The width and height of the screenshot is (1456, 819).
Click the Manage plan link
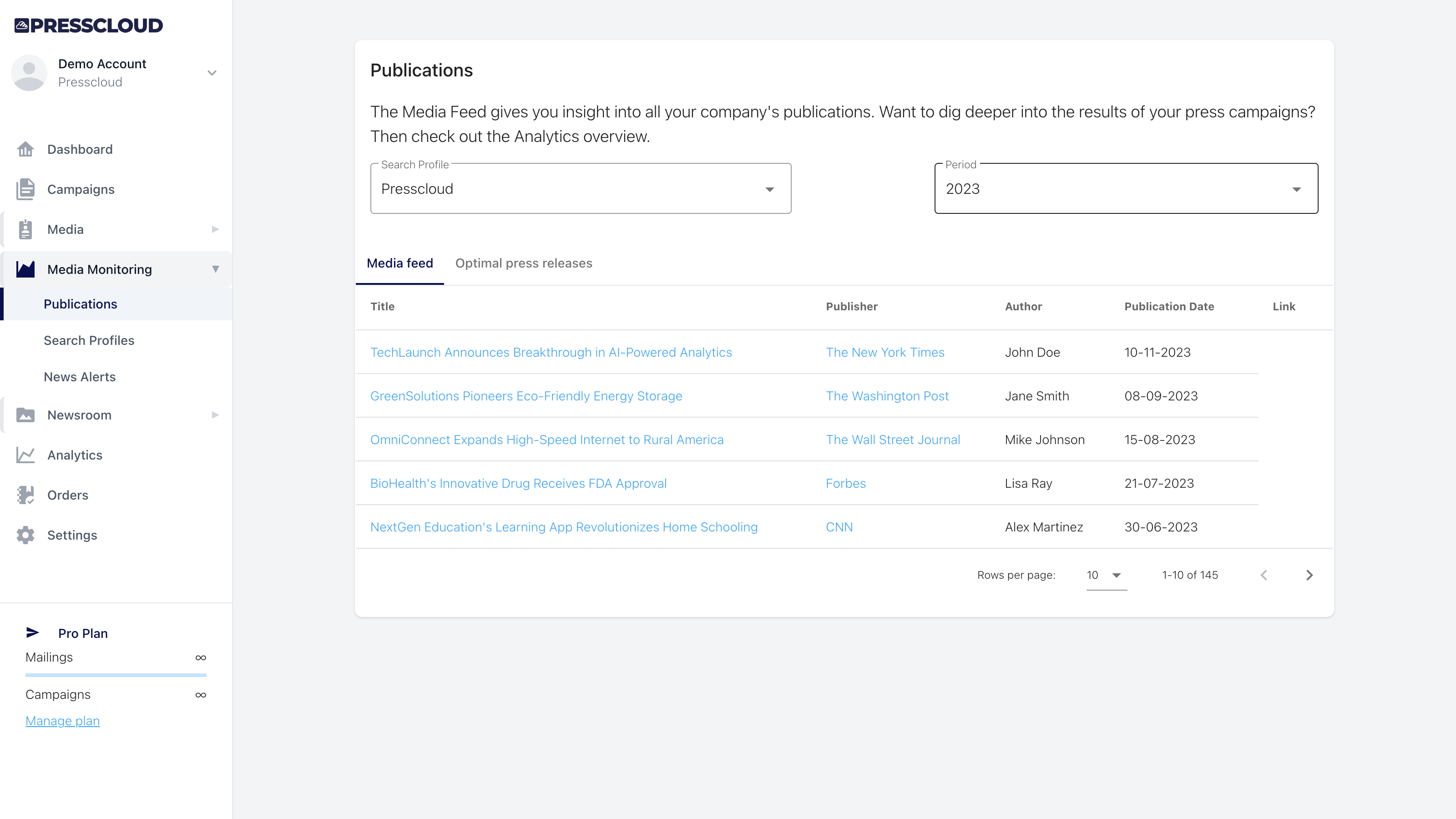[x=63, y=721]
